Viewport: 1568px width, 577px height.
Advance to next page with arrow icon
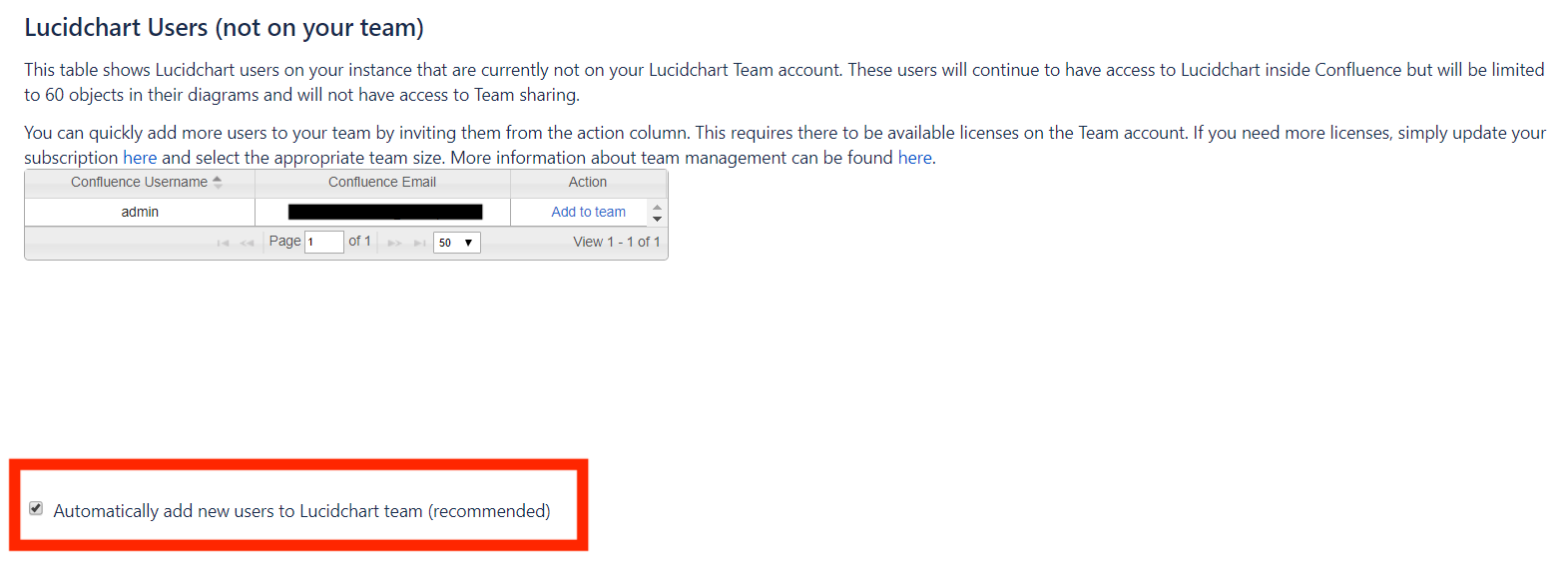coord(393,241)
